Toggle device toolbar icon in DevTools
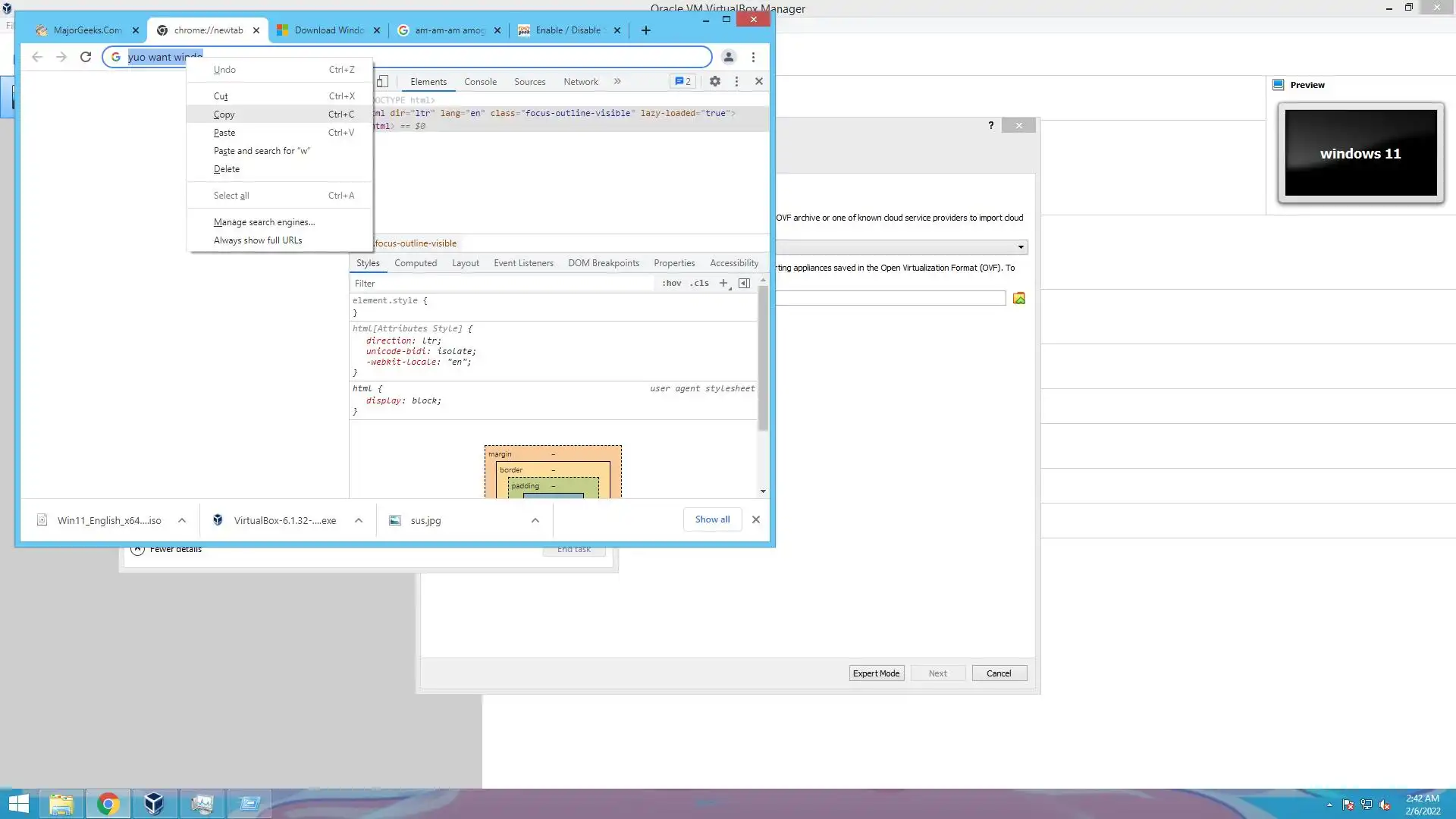This screenshot has height=819, width=1456. click(382, 81)
